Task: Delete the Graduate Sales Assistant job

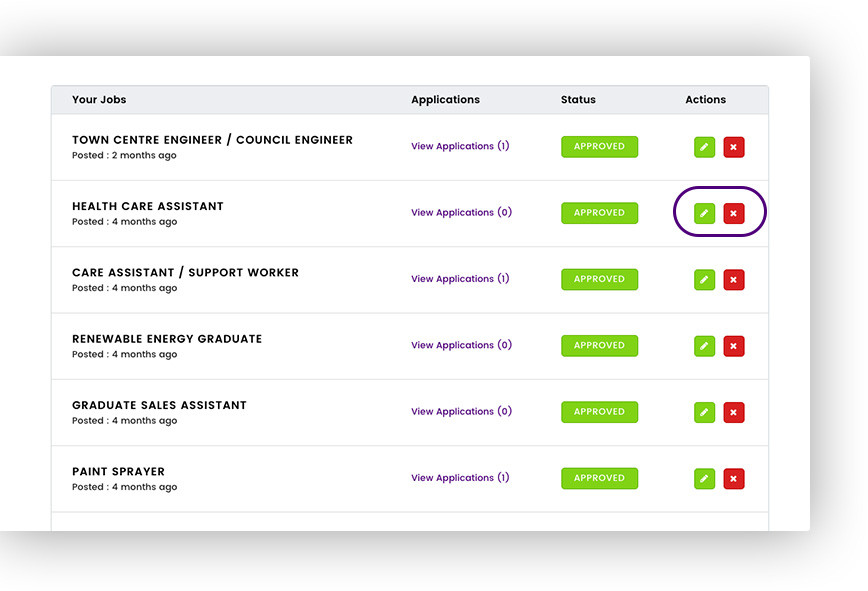Action: 734,412
